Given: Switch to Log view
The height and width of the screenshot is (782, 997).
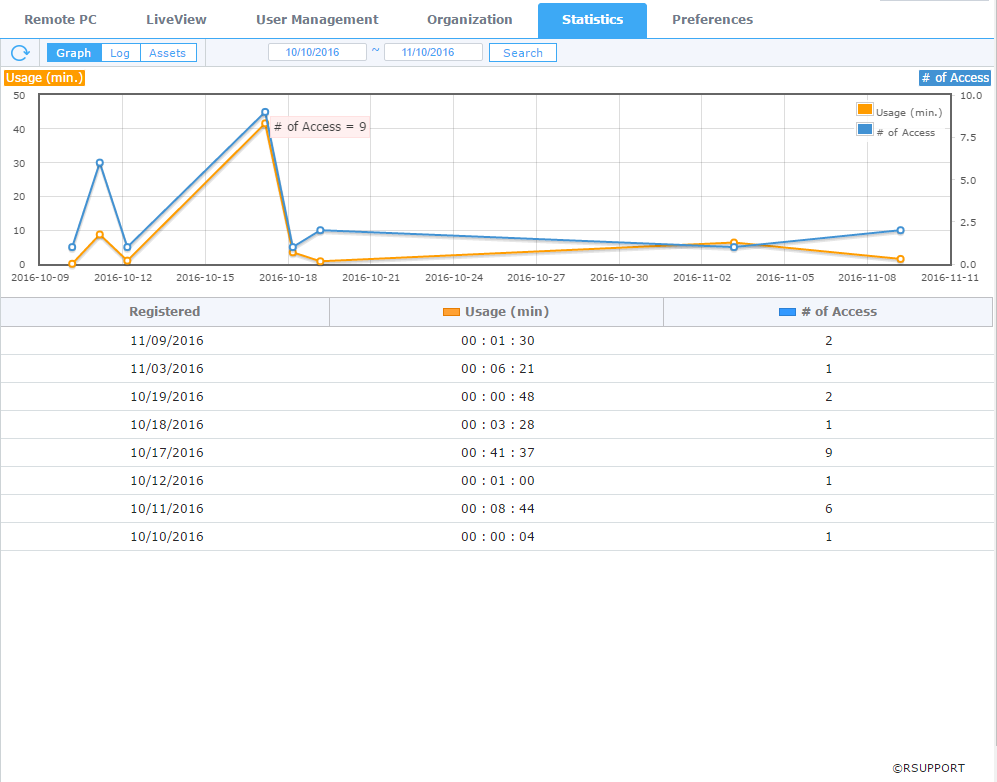Looking at the screenshot, I should pos(120,53).
